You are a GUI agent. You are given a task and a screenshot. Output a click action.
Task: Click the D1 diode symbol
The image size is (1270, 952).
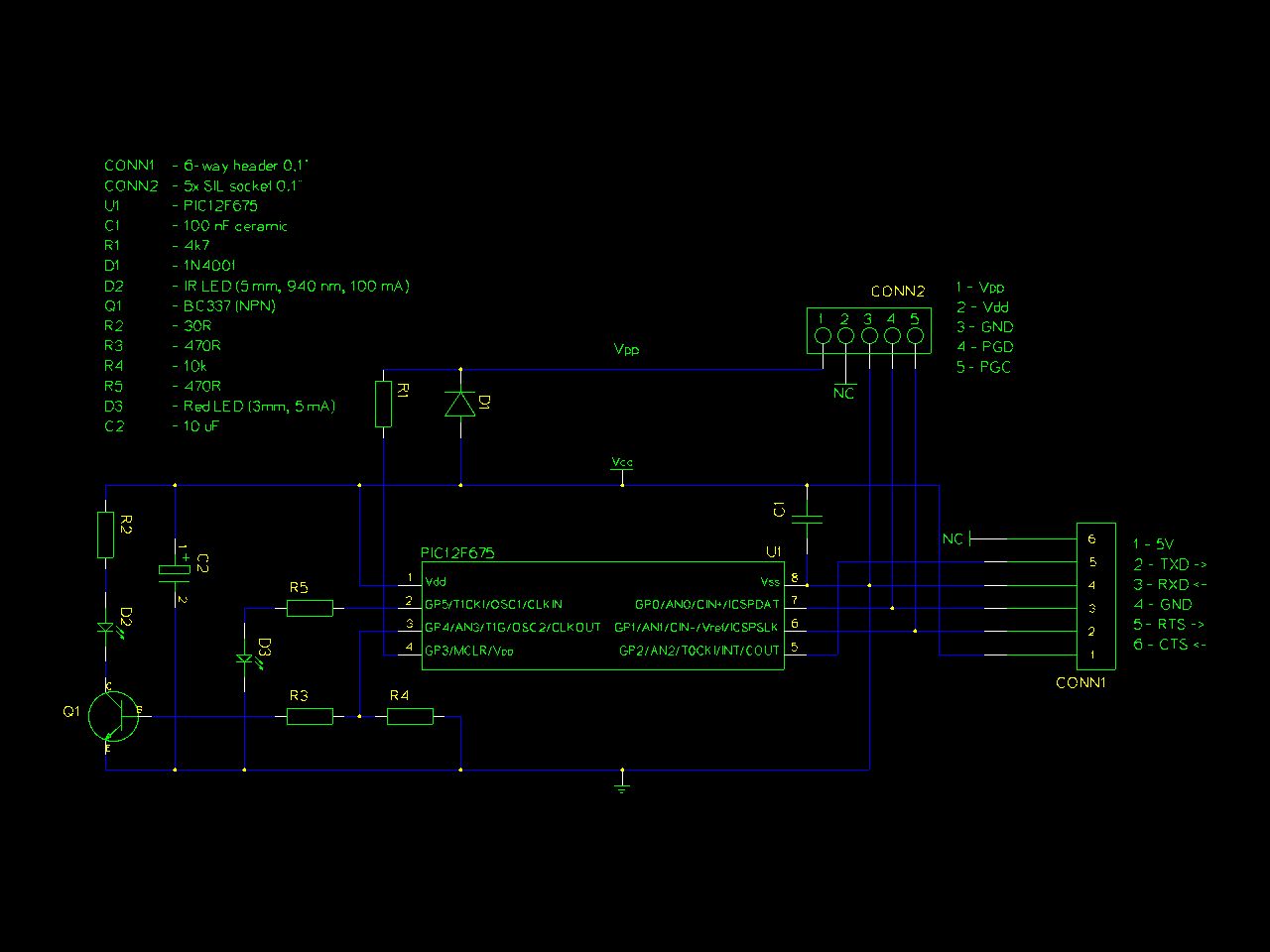tap(460, 404)
